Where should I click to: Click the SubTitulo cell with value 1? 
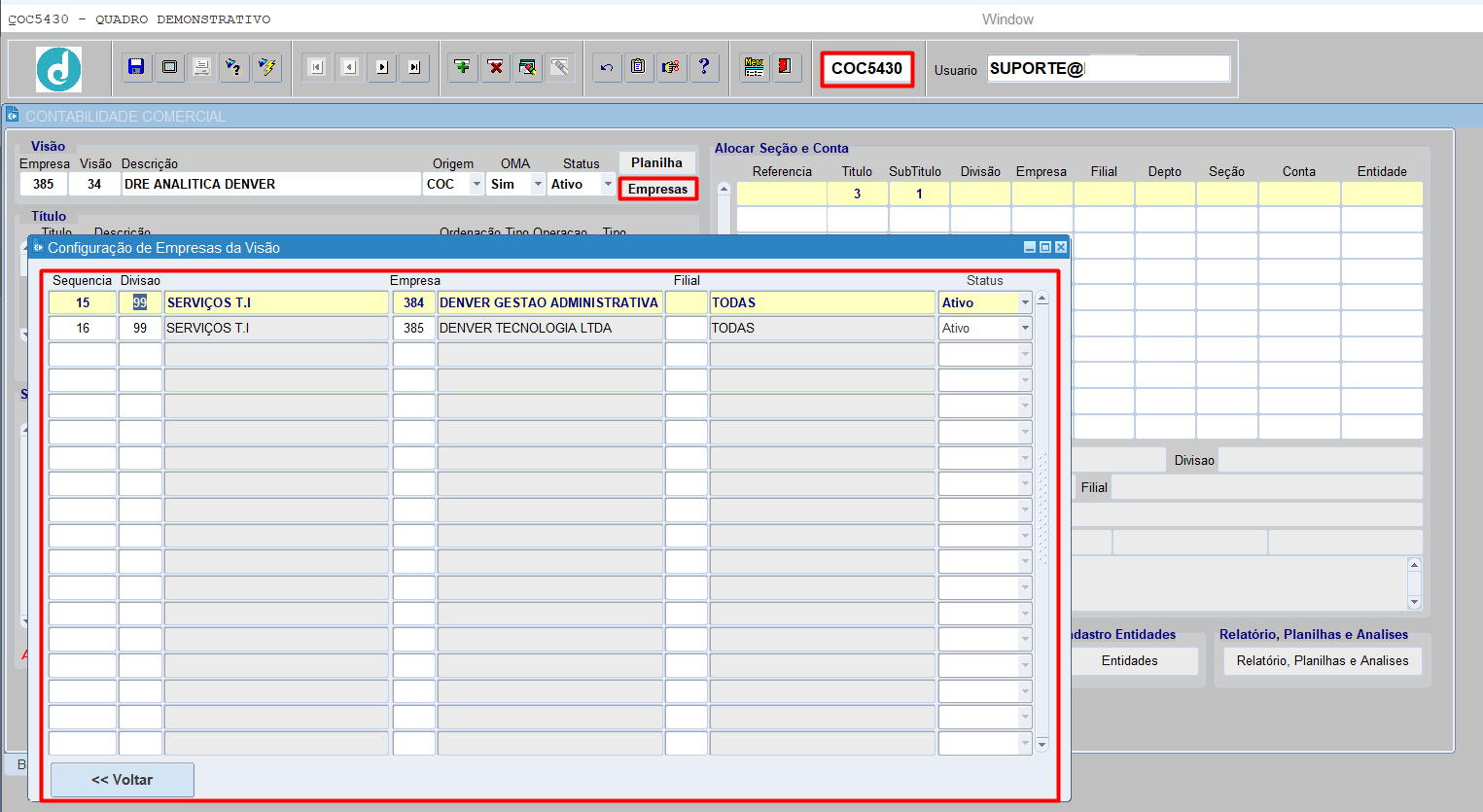919,194
